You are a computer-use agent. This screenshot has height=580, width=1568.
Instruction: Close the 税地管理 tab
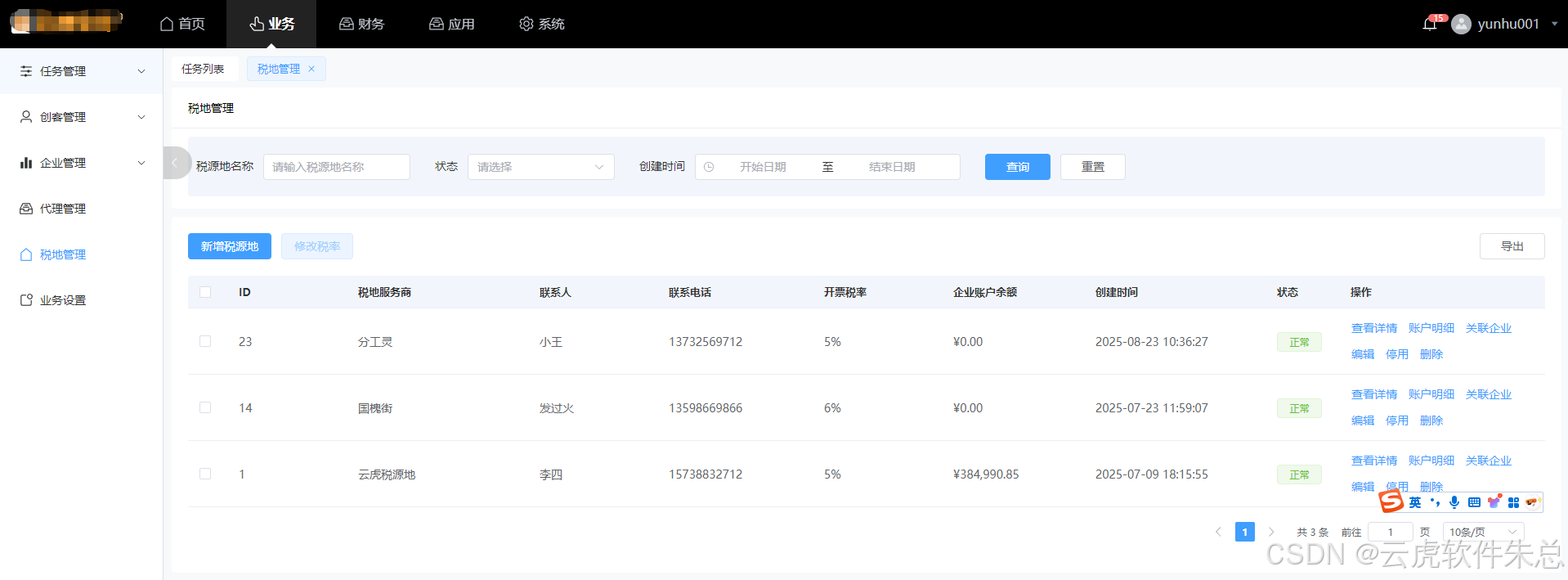click(x=311, y=69)
